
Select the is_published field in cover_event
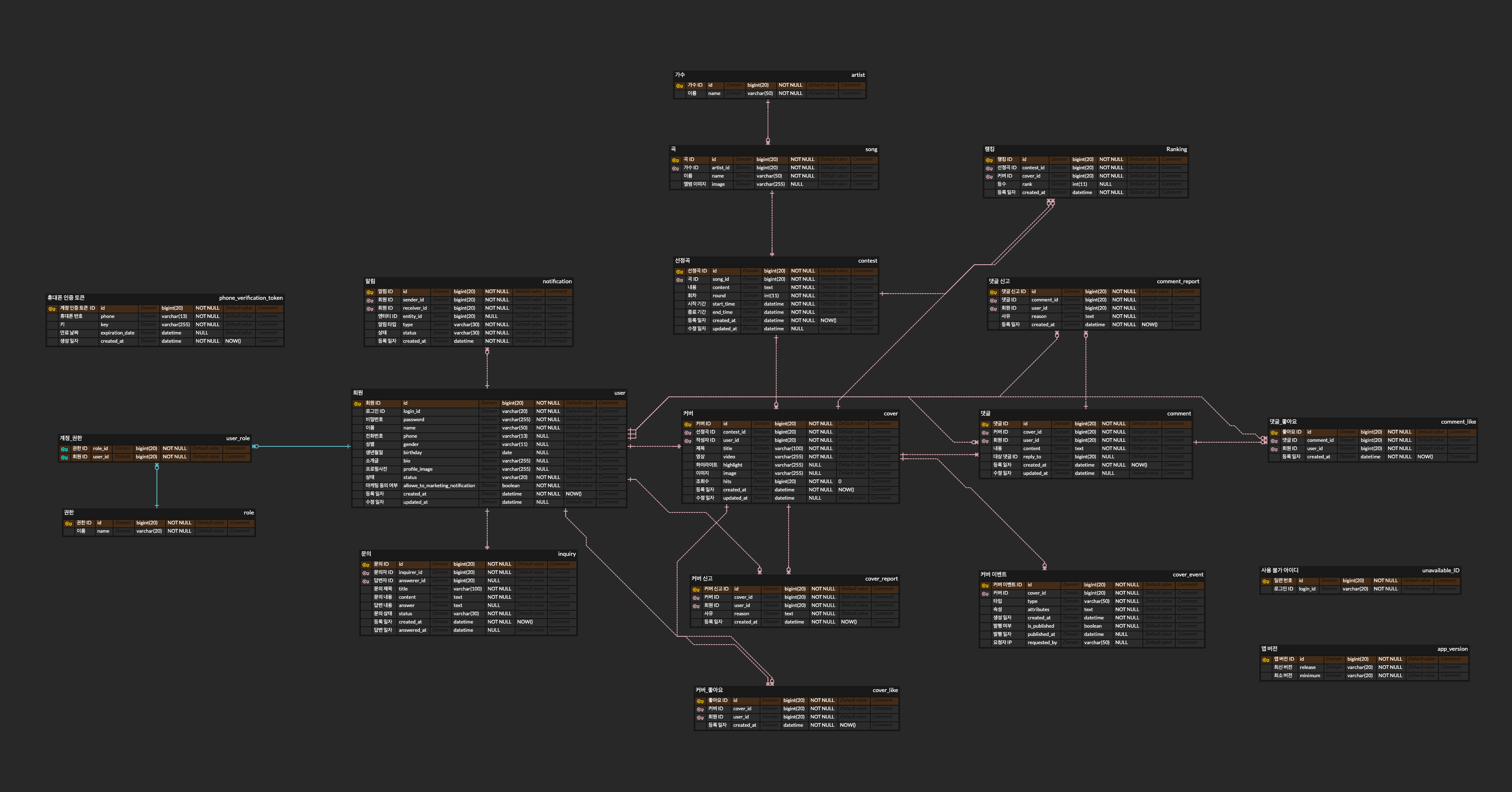[1040, 626]
